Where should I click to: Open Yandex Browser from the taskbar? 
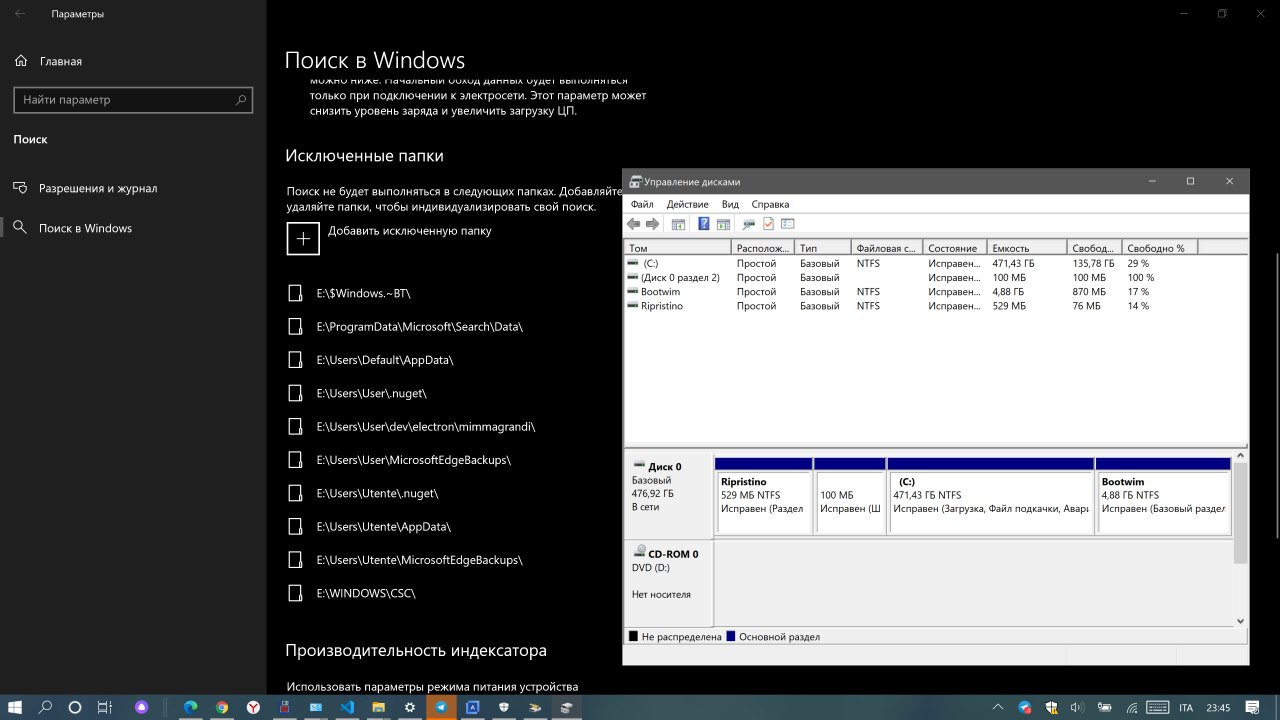coord(254,707)
